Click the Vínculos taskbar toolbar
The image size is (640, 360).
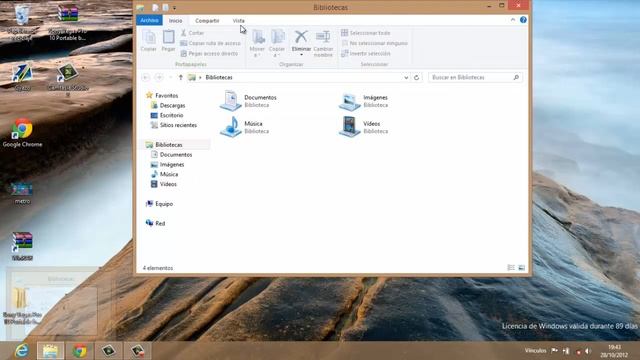pos(535,351)
